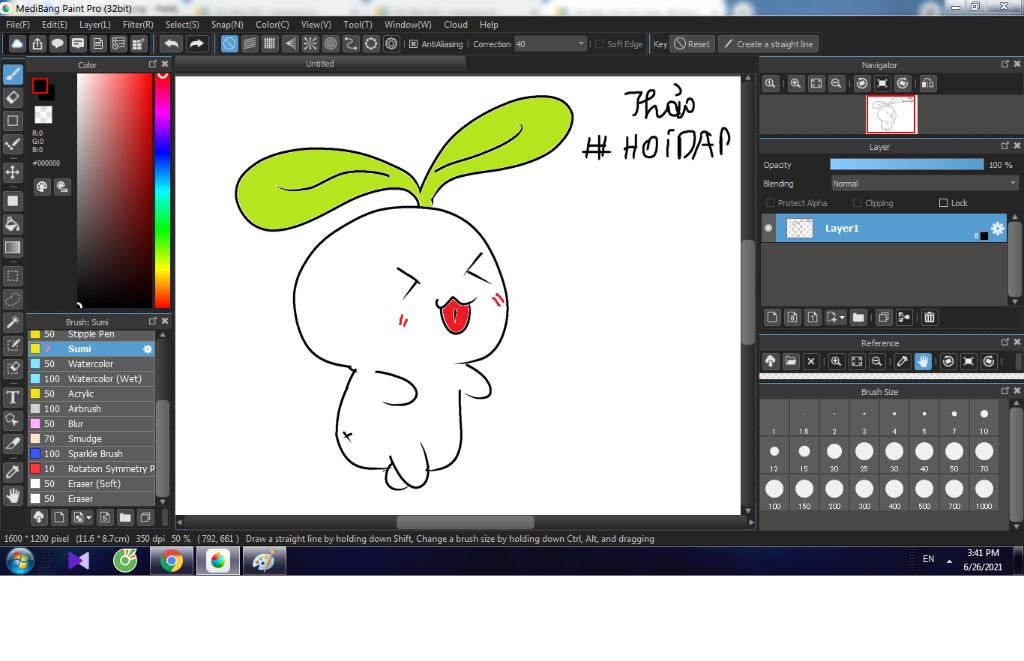Open the Snap menu
The width and height of the screenshot is (1024, 661).
click(x=227, y=24)
